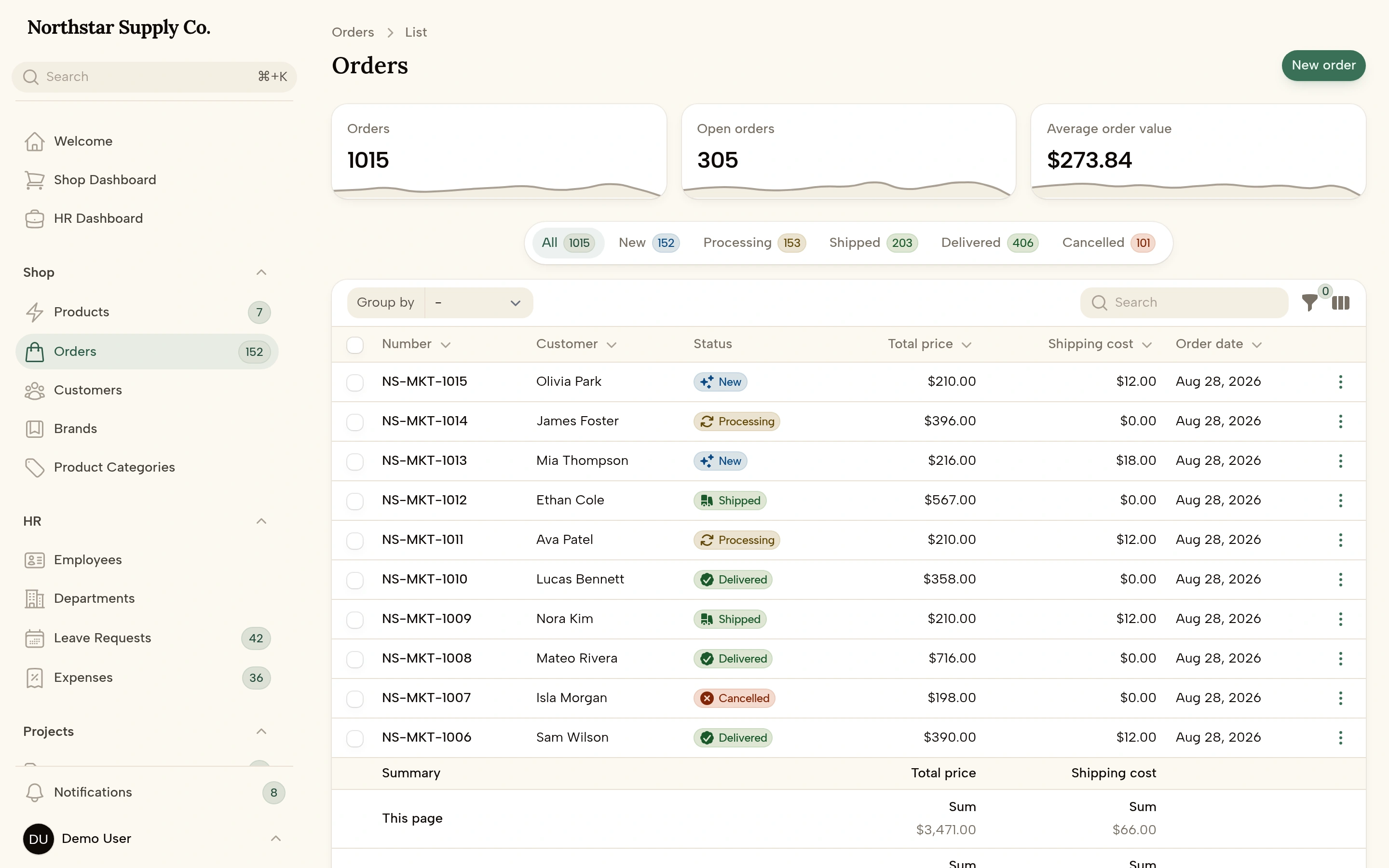Focus the orders table Search field
1389x868 pixels.
(1184, 302)
